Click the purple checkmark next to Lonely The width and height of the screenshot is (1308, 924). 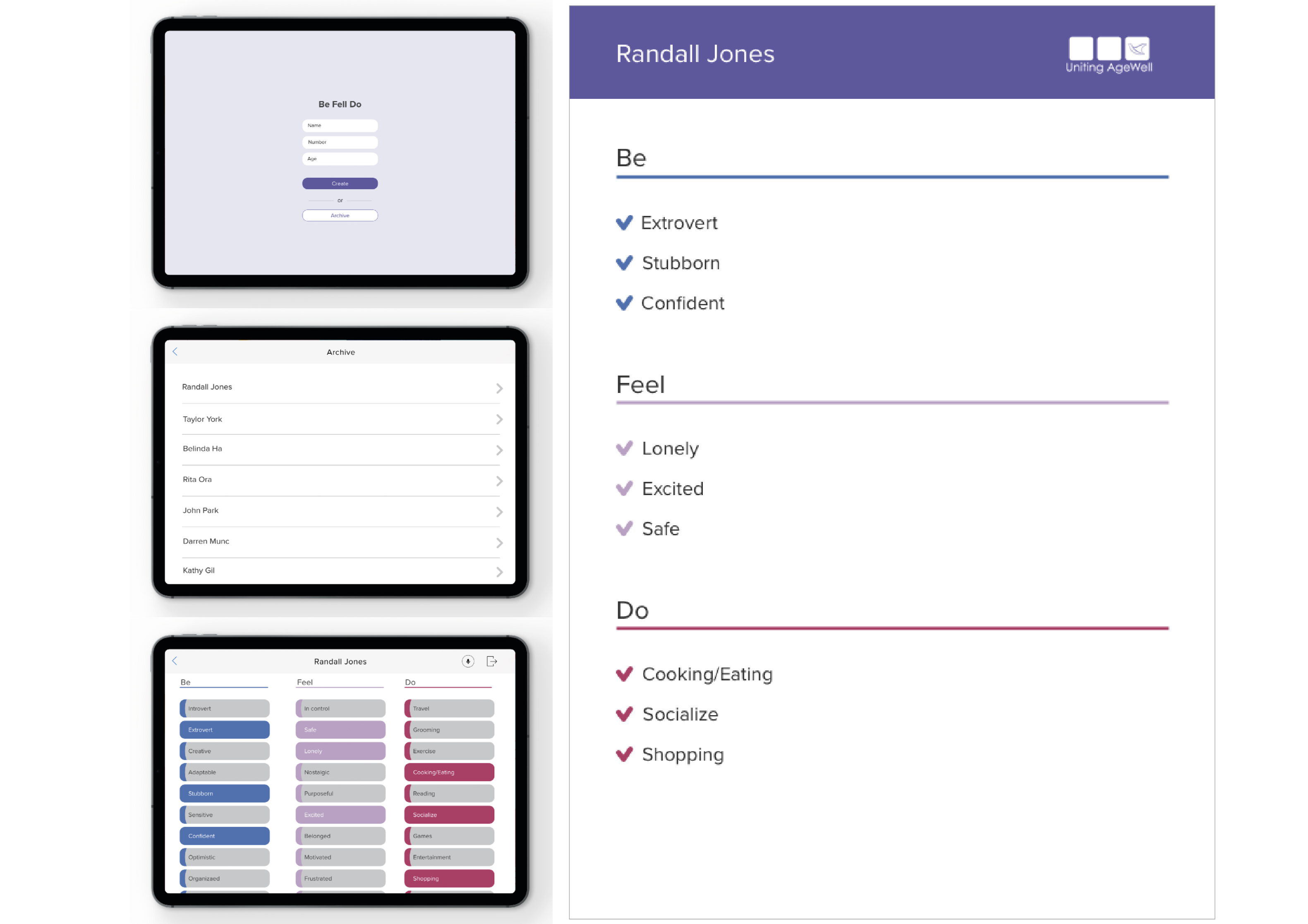[x=624, y=448]
